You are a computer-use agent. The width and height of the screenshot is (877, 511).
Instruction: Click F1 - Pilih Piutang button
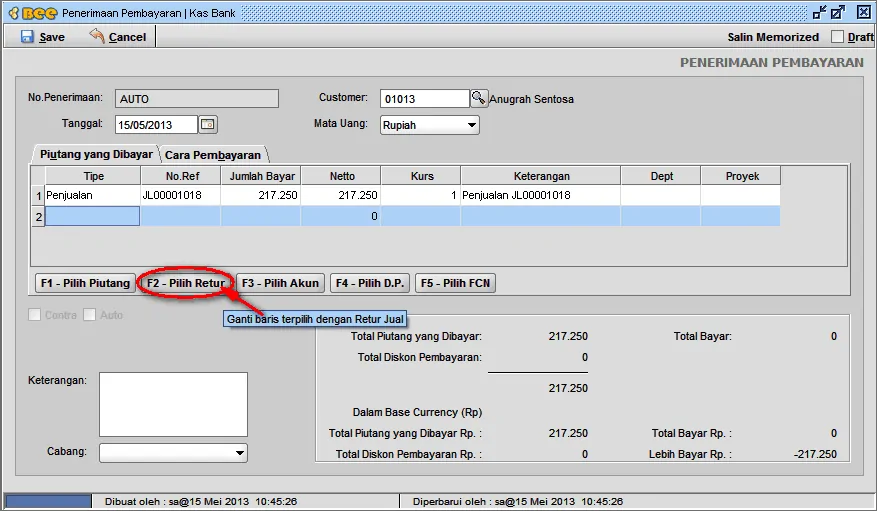click(85, 283)
